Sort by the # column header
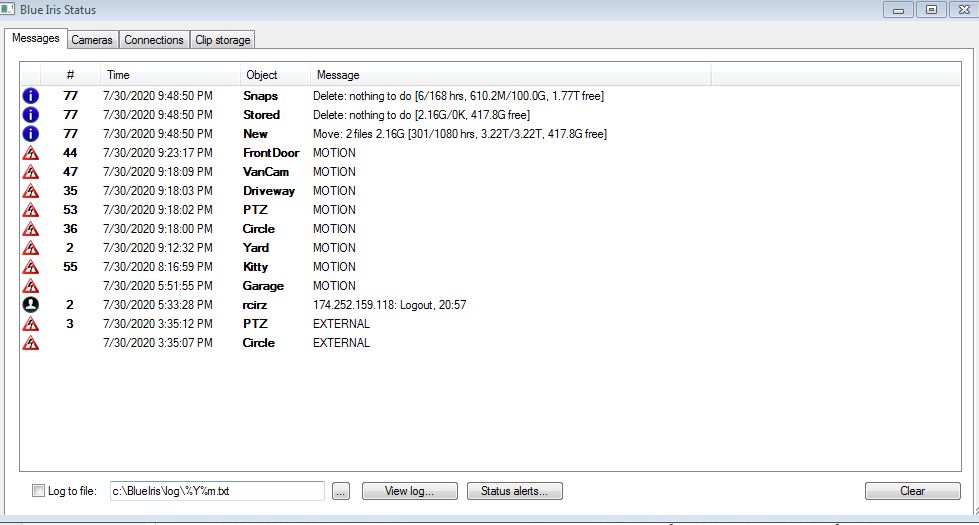Viewport: 979px width, 525px height. coord(70,75)
